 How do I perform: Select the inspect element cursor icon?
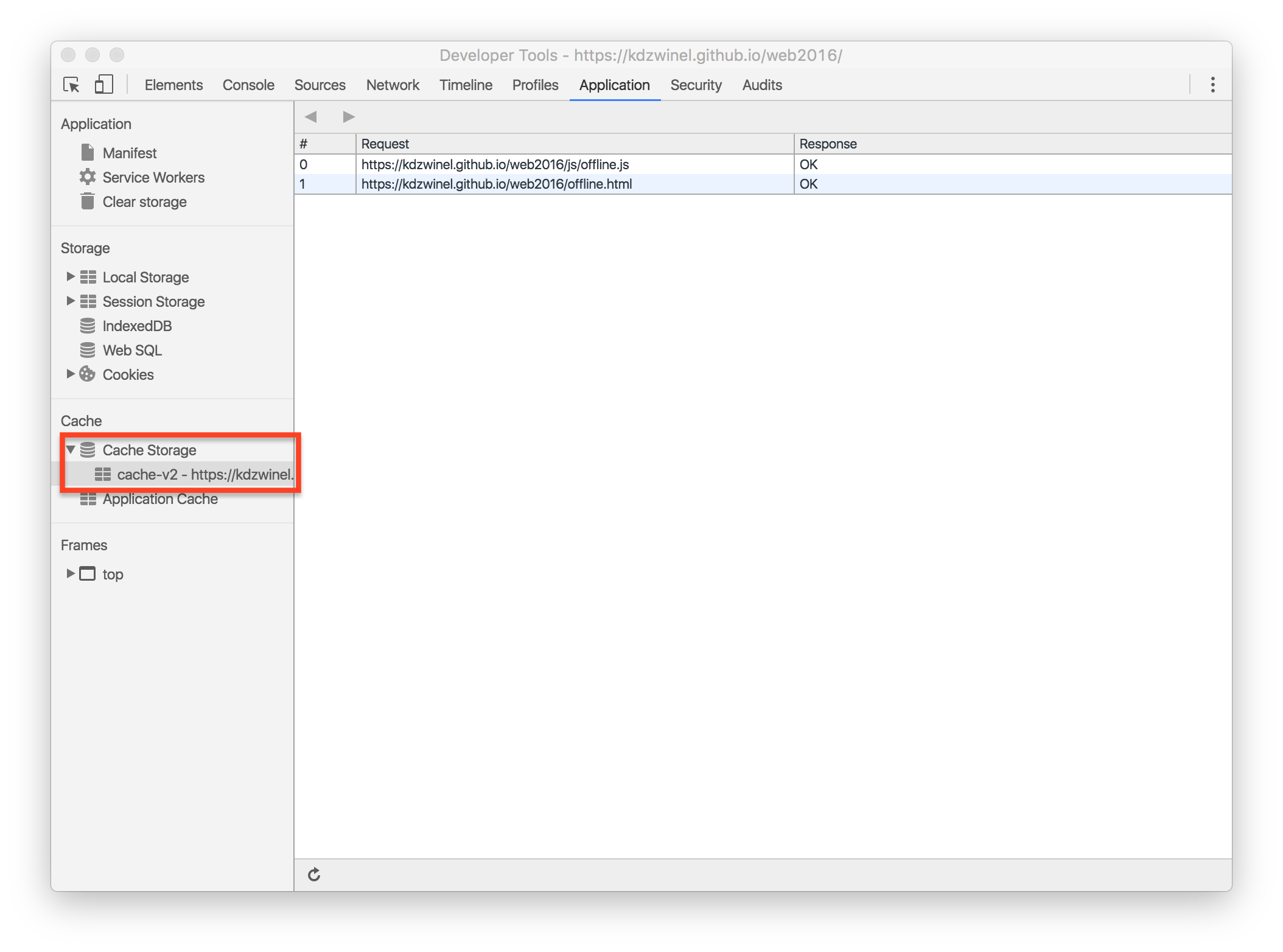point(71,85)
